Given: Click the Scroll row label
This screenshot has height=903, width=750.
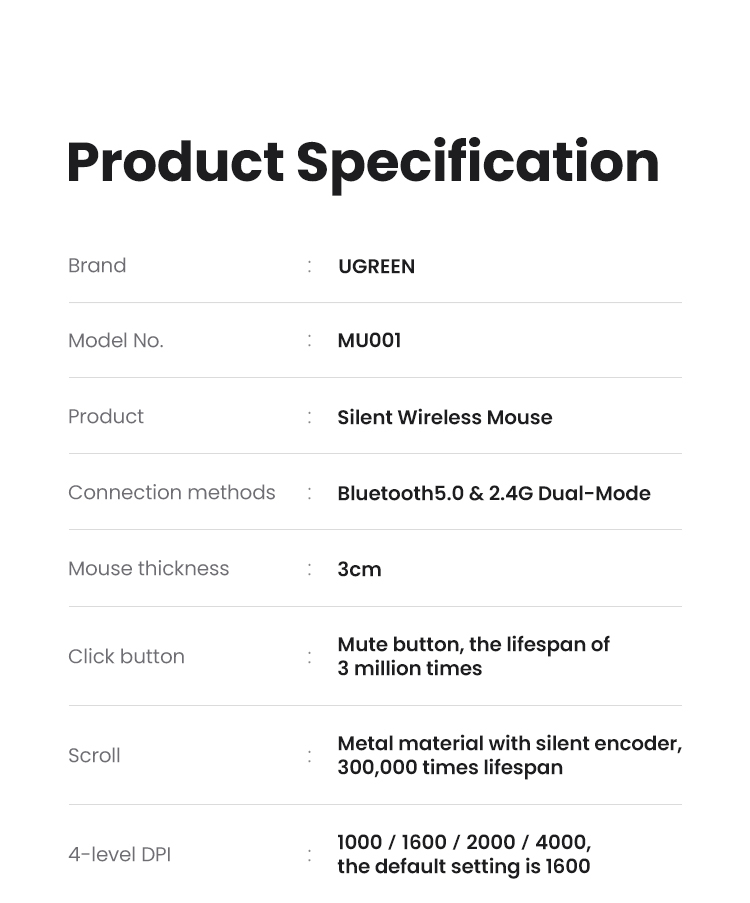Looking at the screenshot, I should [94, 756].
